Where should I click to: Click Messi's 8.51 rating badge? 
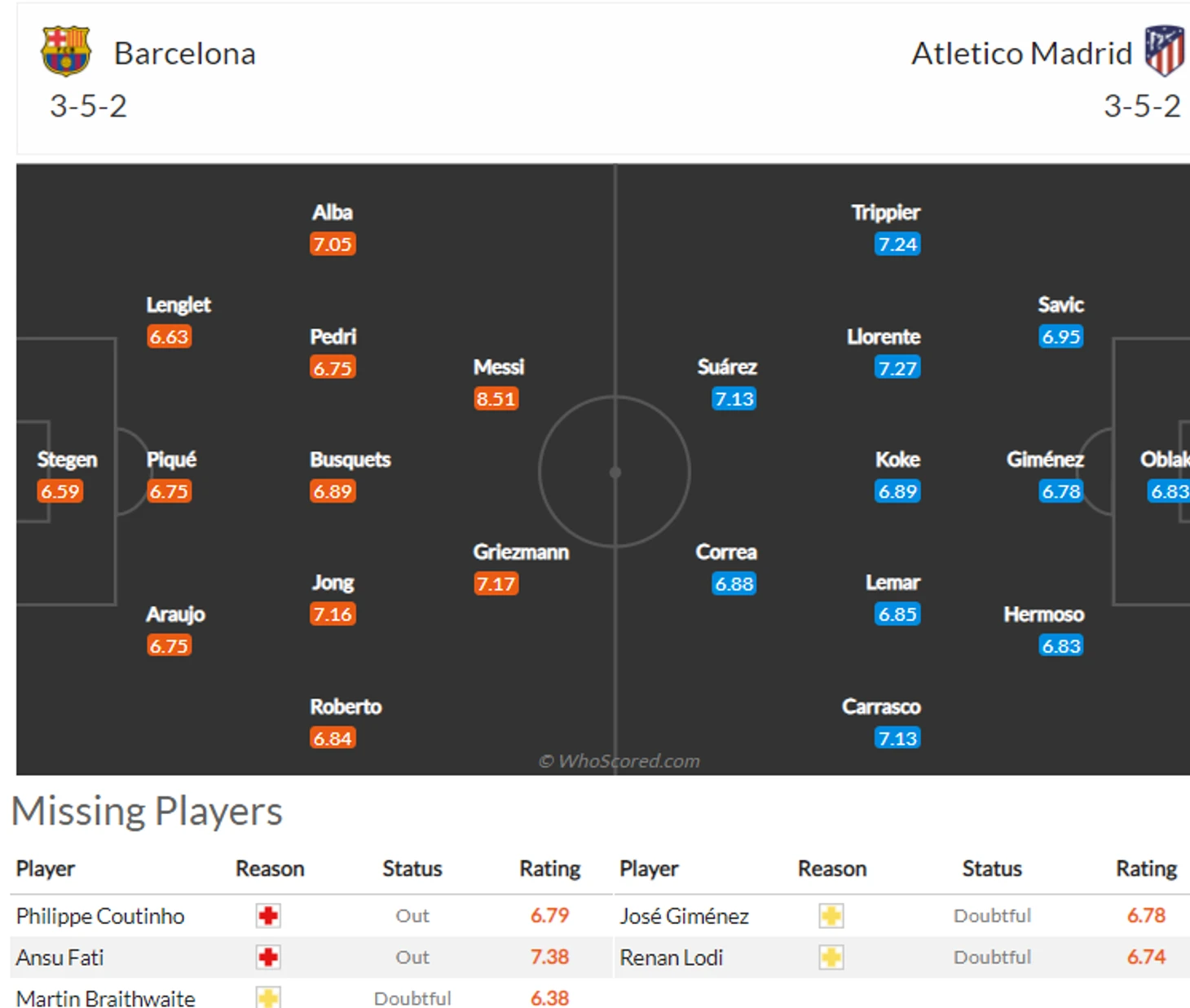point(496,399)
